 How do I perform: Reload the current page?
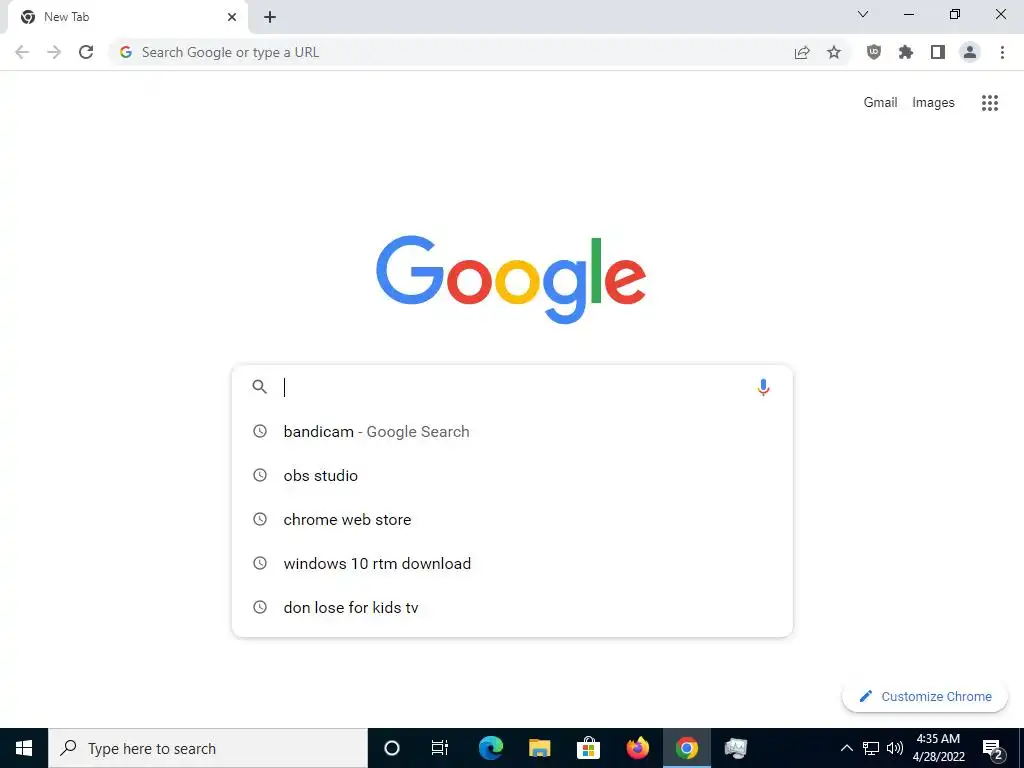point(86,52)
